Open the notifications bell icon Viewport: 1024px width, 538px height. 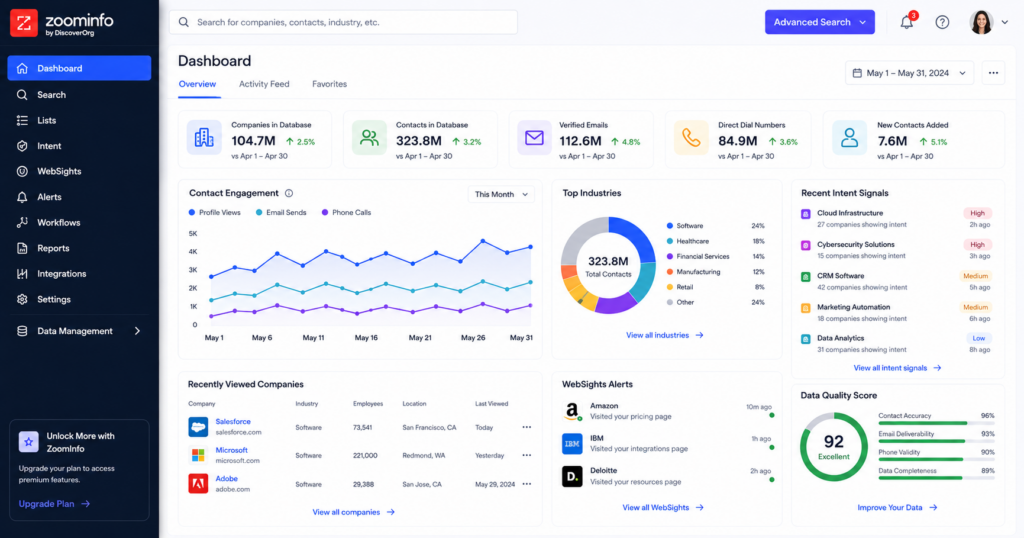click(x=906, y=22)
